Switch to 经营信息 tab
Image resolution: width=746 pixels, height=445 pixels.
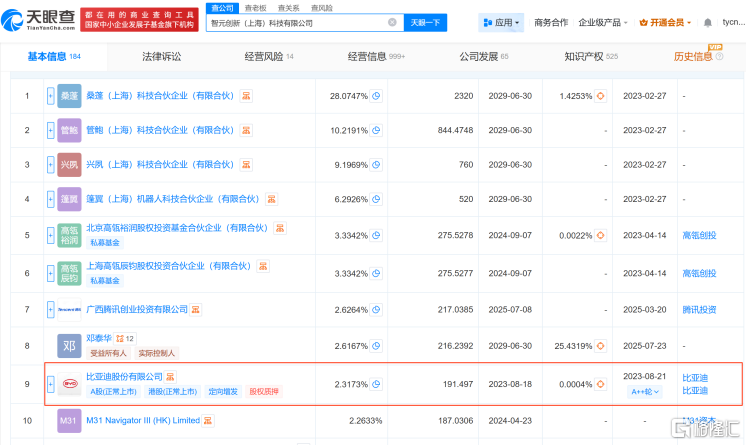pos(376,57)
